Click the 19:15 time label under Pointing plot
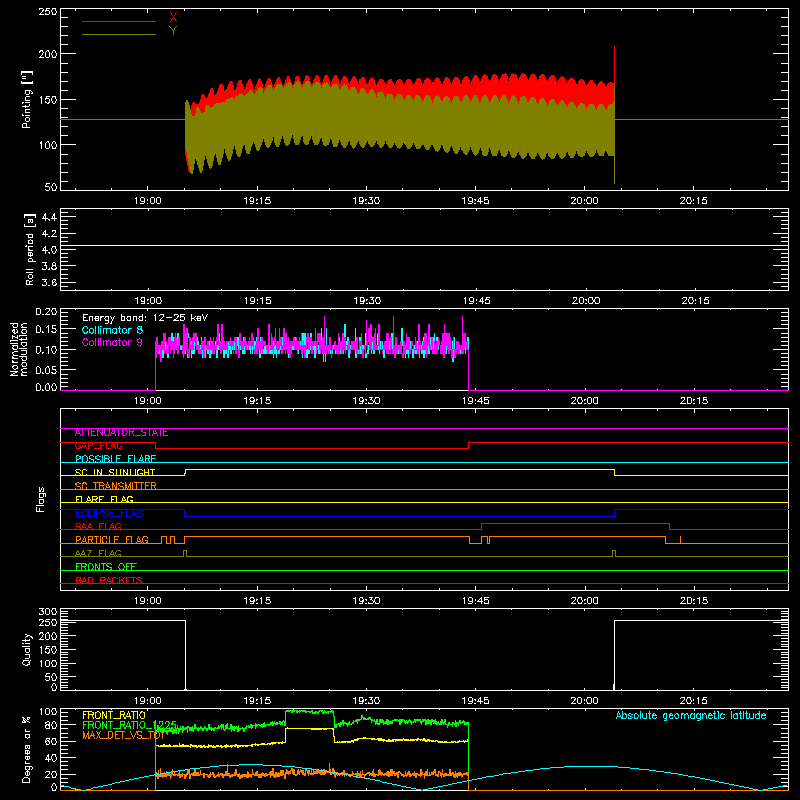The width and height of the screenshot is (800, 800). [257, 201]
